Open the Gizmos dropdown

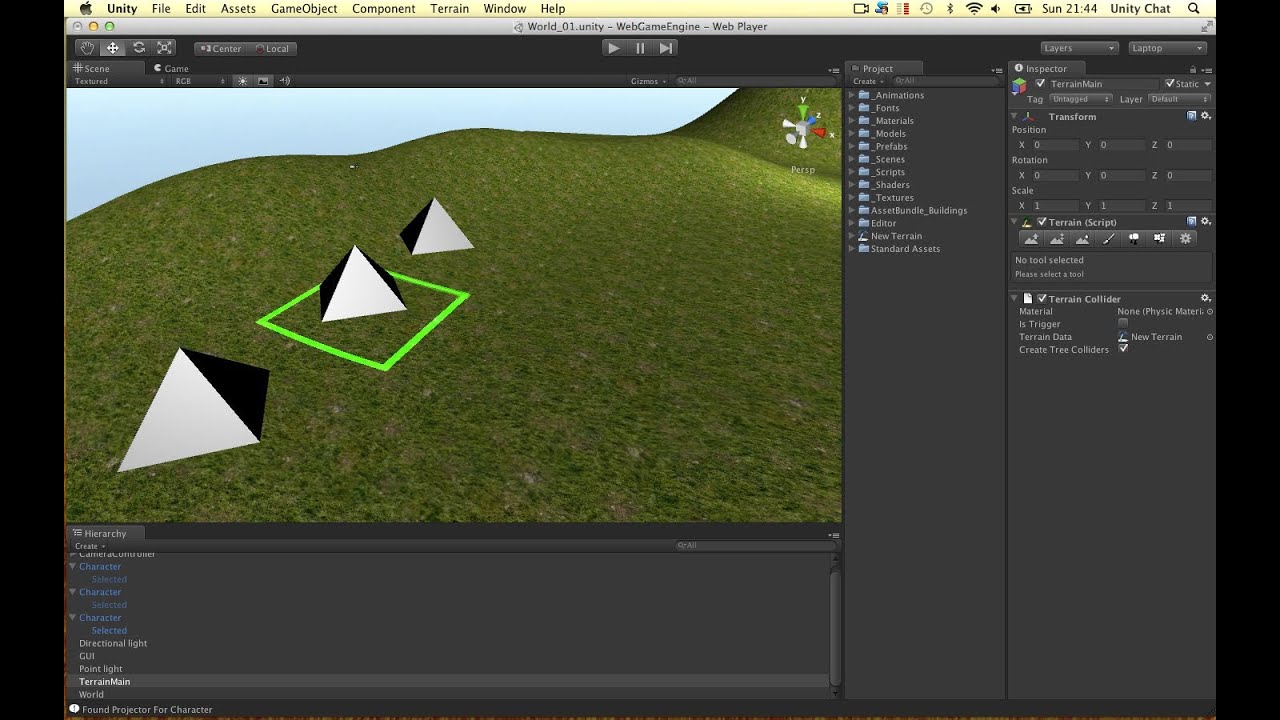[x=648, y=81]
